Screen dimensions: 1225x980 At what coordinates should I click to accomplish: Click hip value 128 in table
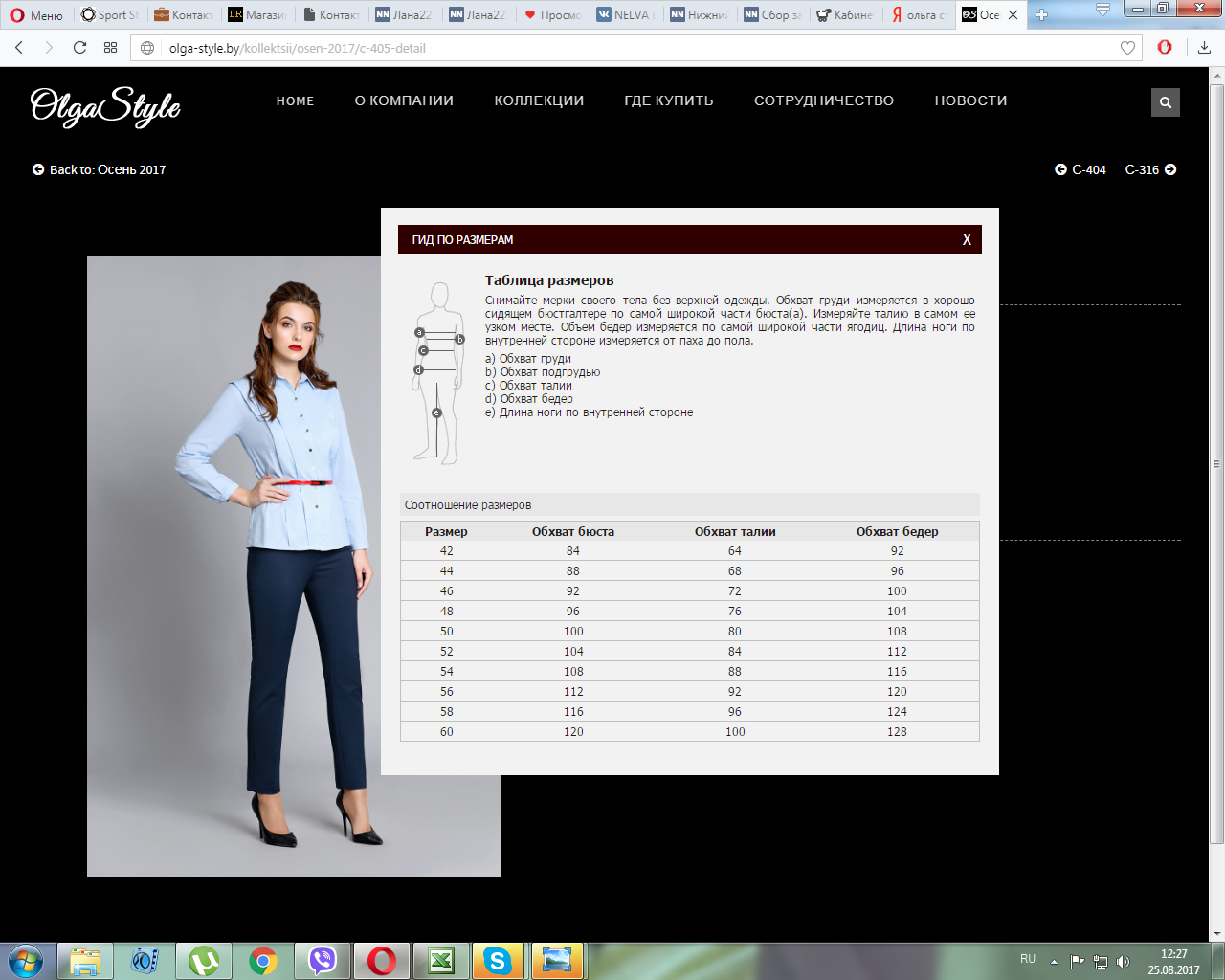click(897, 732)
